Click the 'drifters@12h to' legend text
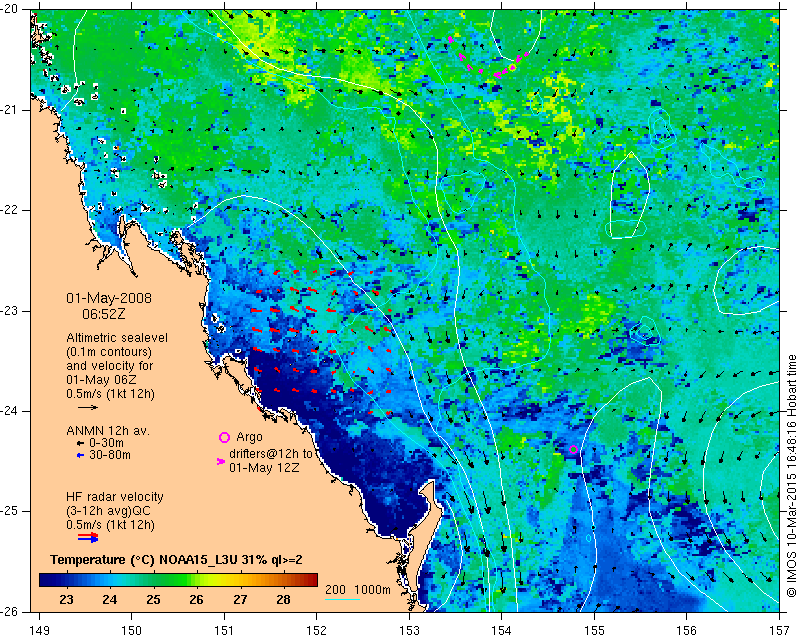 pos(270,454)
